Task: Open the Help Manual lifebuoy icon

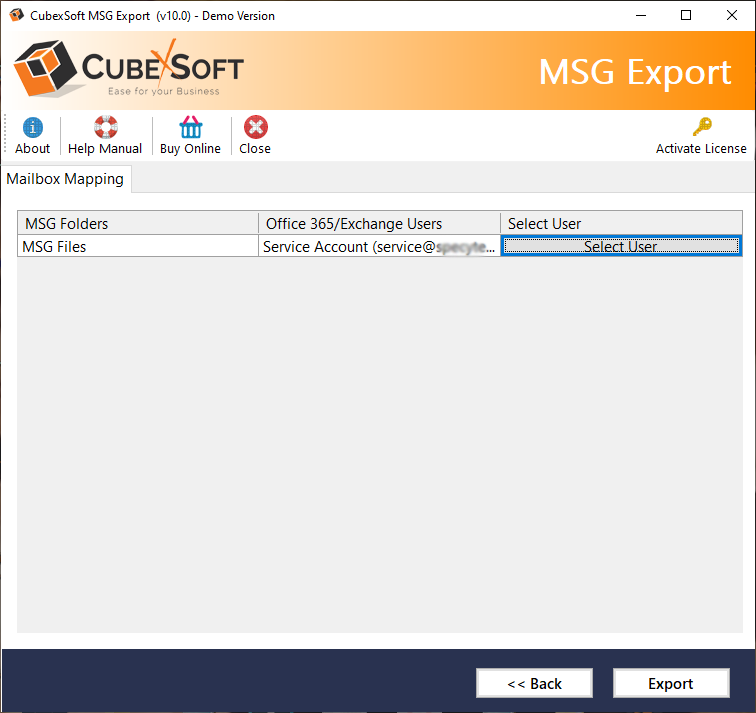Action: coord(106,127)
